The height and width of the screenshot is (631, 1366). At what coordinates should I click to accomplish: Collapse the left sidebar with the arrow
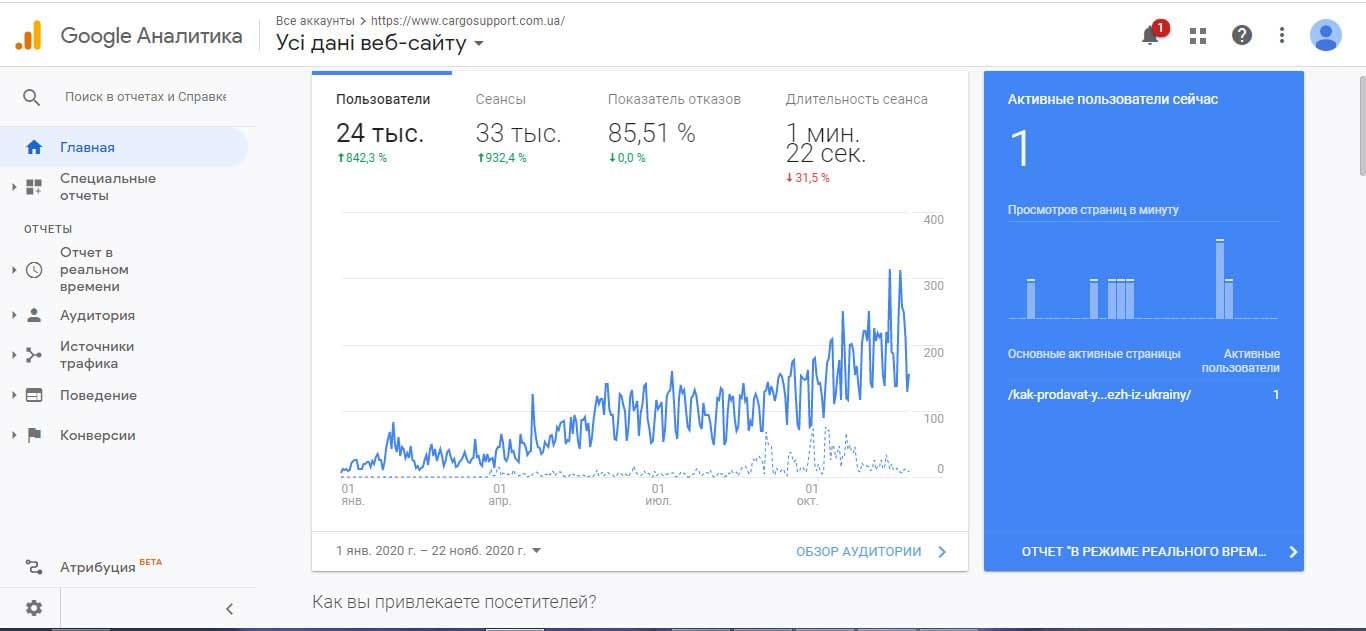coord(229,607)
